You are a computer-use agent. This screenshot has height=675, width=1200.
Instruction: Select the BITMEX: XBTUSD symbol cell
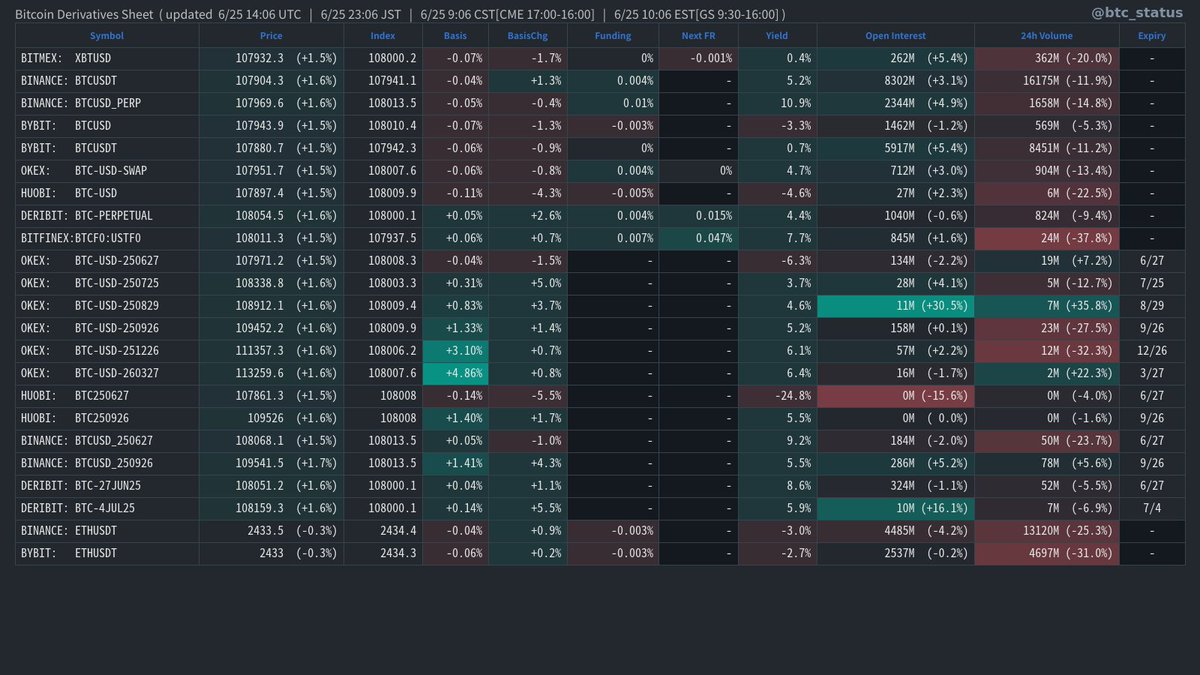(107, 59)
